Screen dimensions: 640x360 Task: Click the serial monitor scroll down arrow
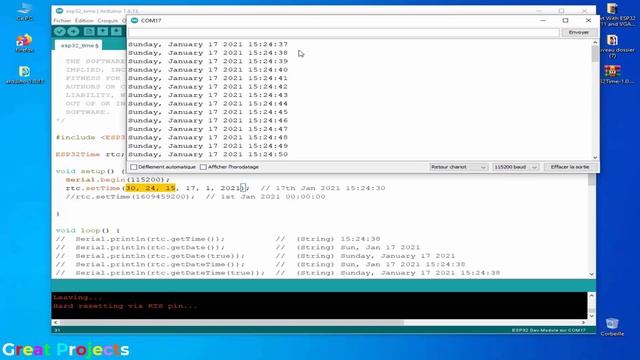coord(595,158)
